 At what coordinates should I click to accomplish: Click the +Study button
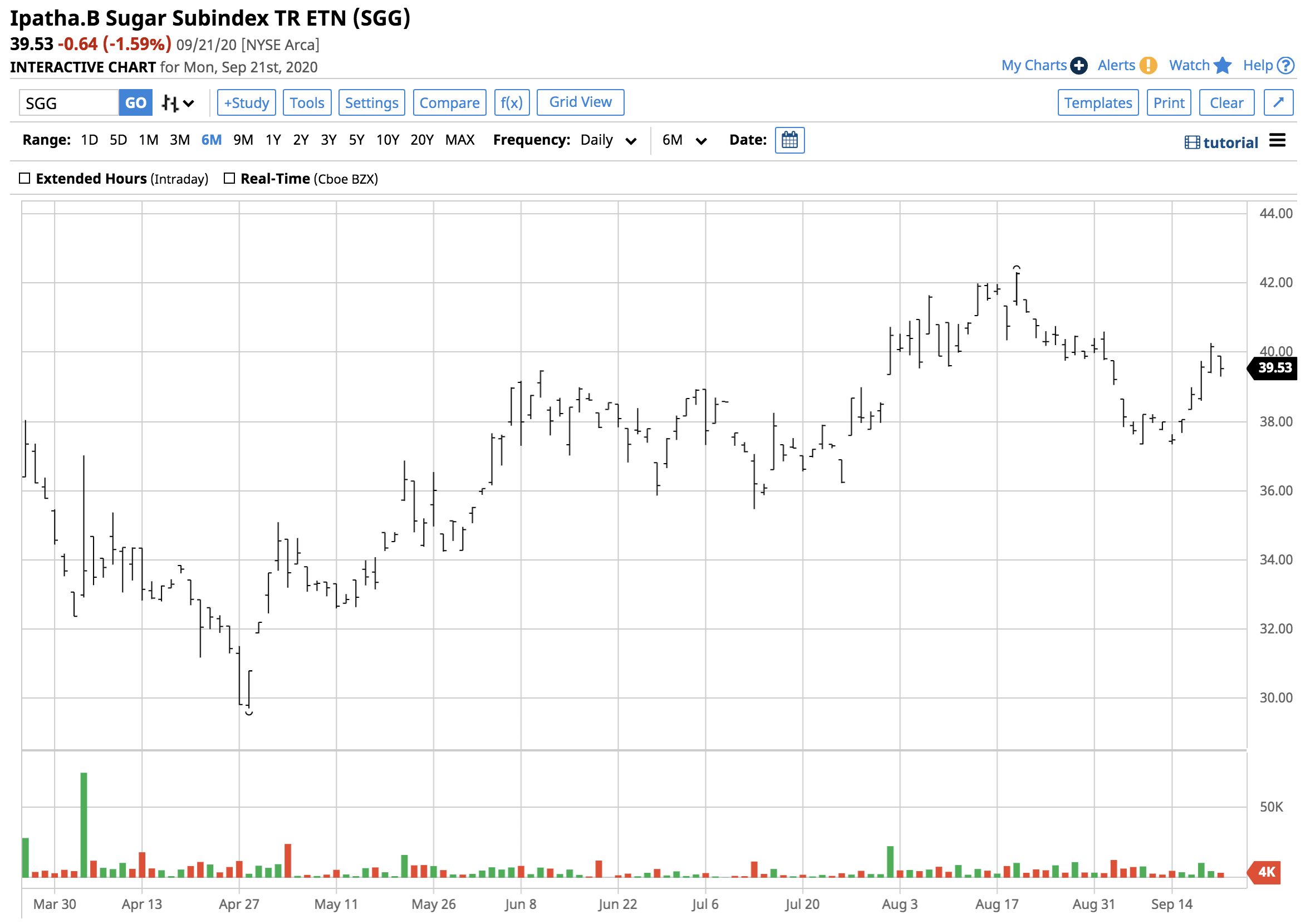(x=246, y=103)
